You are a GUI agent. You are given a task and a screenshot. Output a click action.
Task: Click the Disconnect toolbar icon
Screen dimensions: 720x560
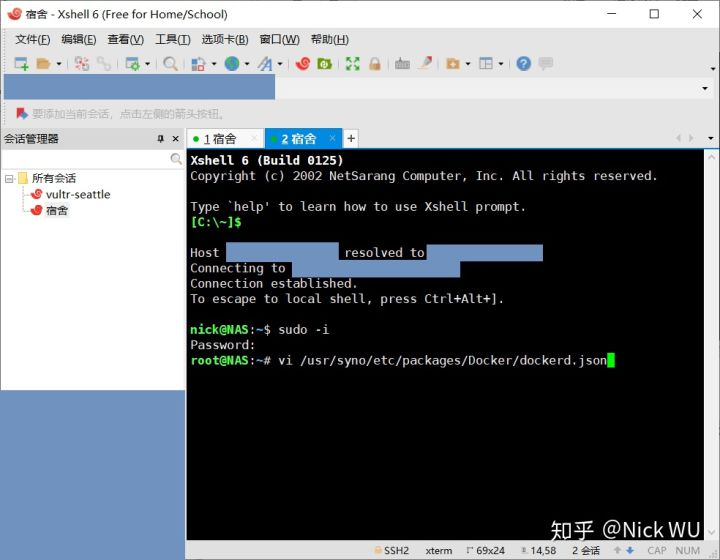[82, 63]
